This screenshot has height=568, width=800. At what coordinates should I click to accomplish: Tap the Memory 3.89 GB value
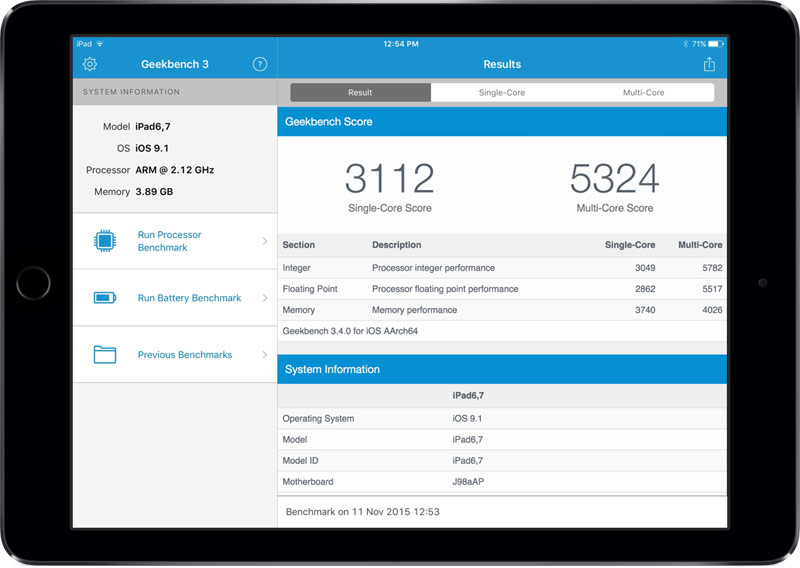154,192
